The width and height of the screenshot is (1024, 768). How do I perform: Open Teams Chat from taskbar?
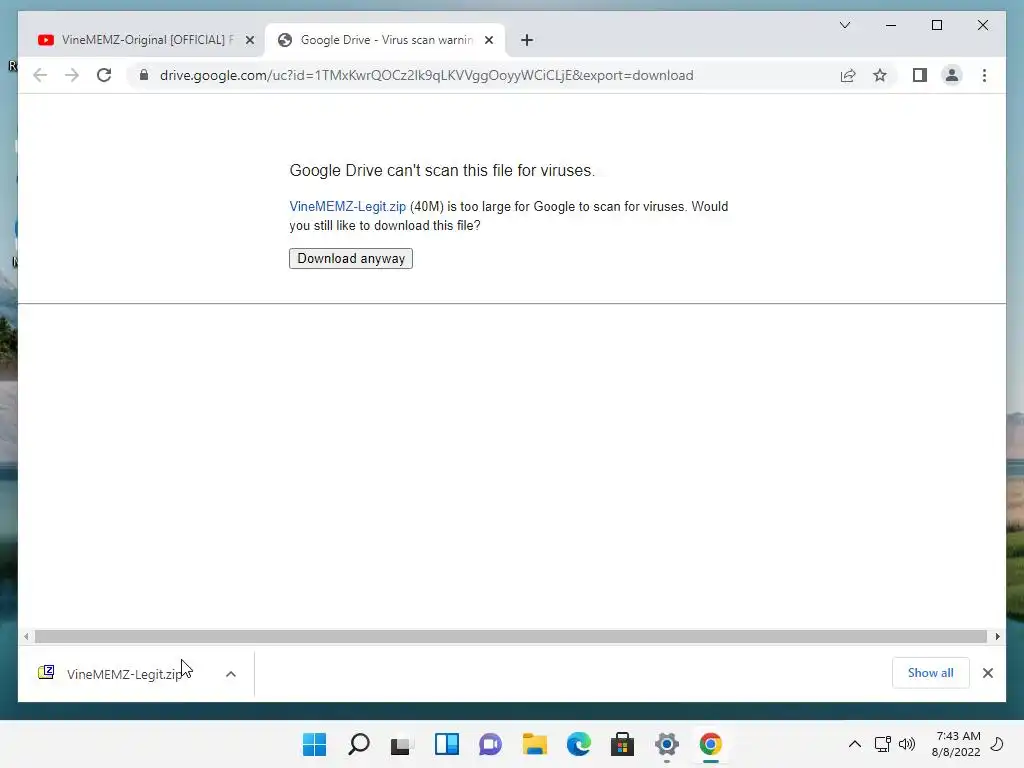[x=490, y=744]
